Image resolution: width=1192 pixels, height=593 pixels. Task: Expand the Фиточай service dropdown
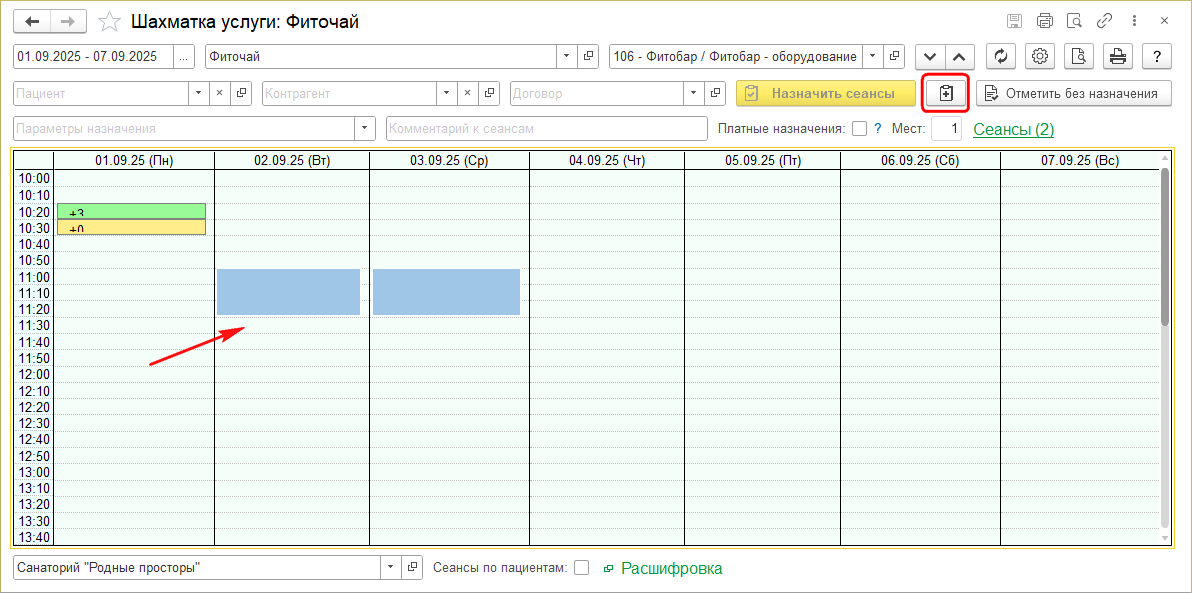point(567,57)
